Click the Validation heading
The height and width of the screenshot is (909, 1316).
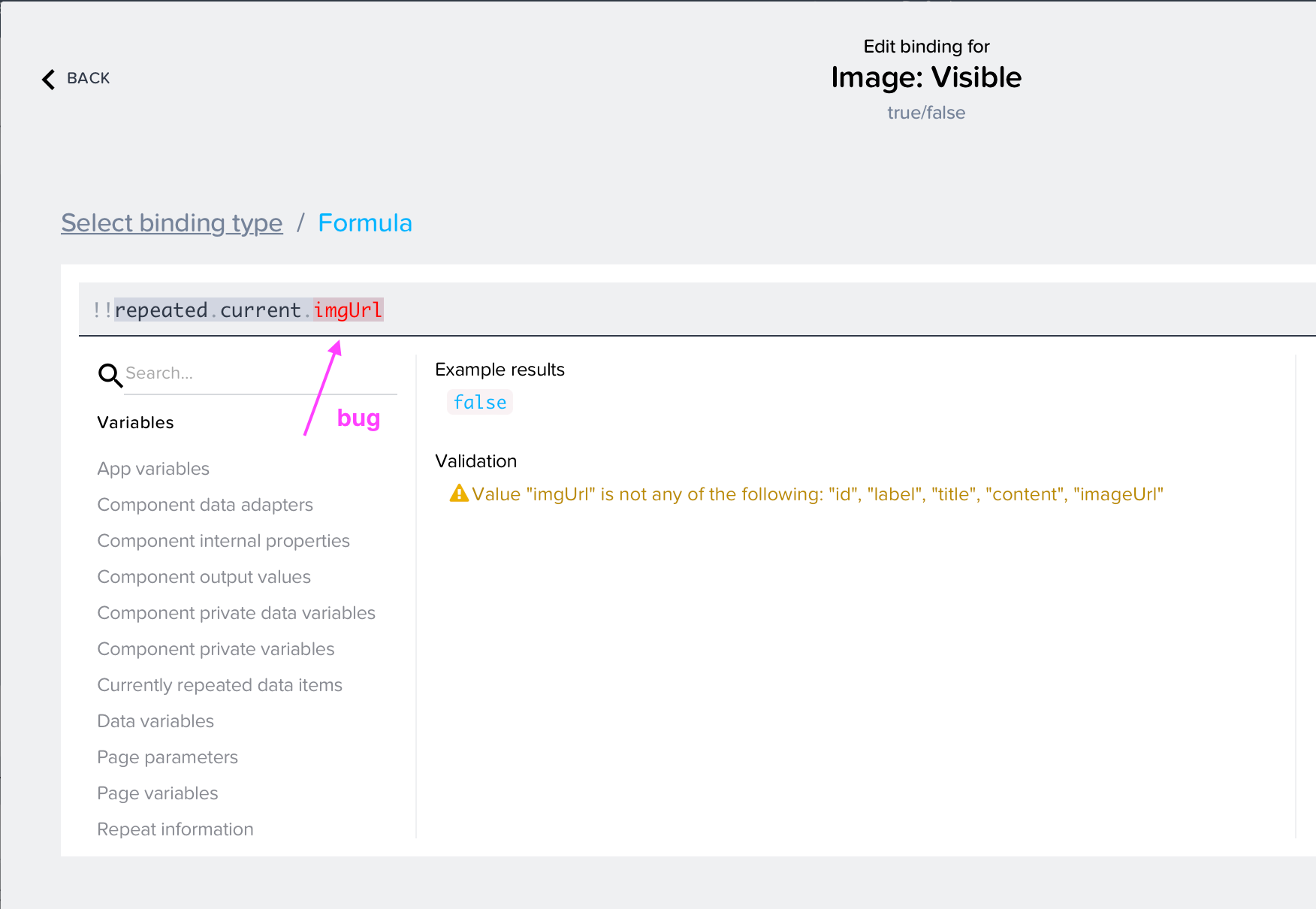coord(476,461)
